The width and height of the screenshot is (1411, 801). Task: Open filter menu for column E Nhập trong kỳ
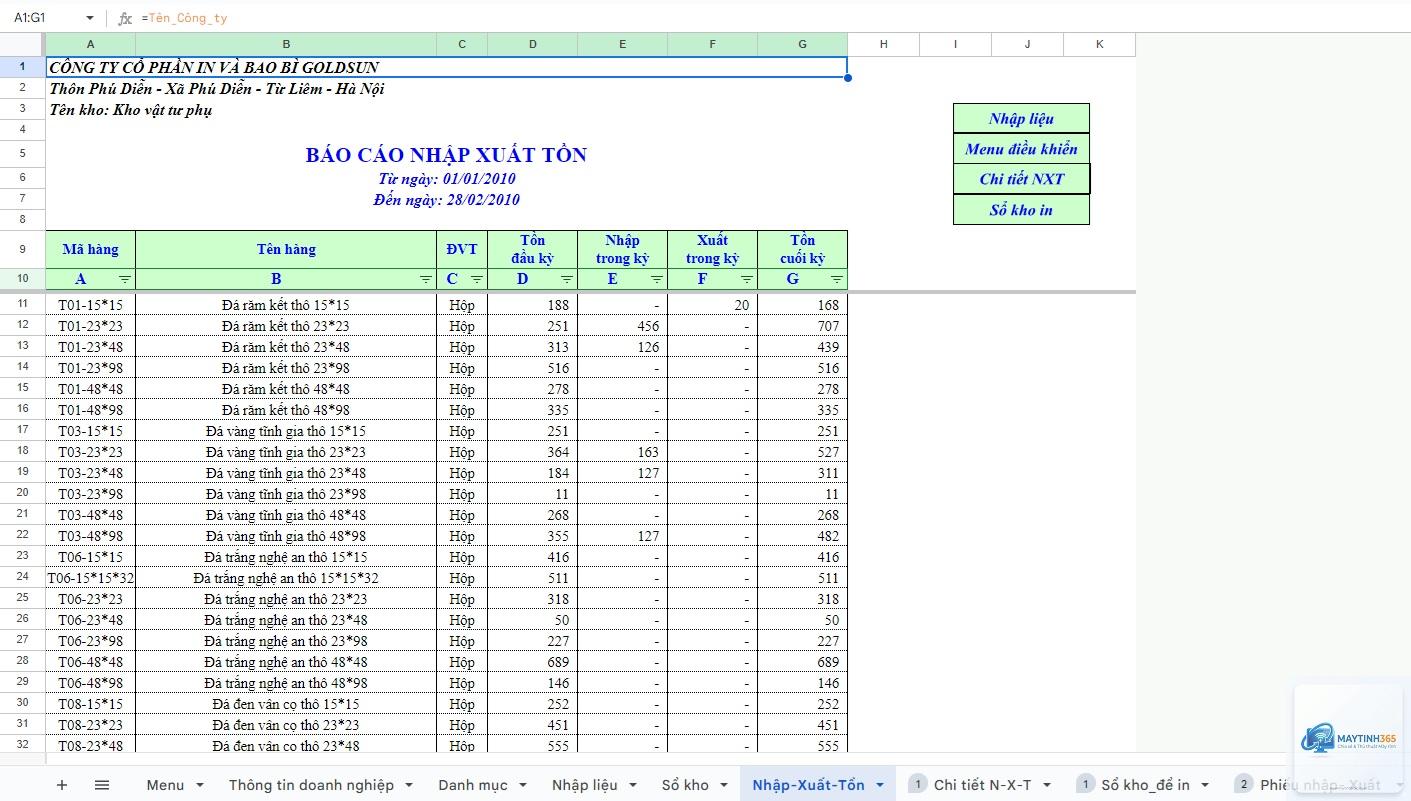point(657,280)
